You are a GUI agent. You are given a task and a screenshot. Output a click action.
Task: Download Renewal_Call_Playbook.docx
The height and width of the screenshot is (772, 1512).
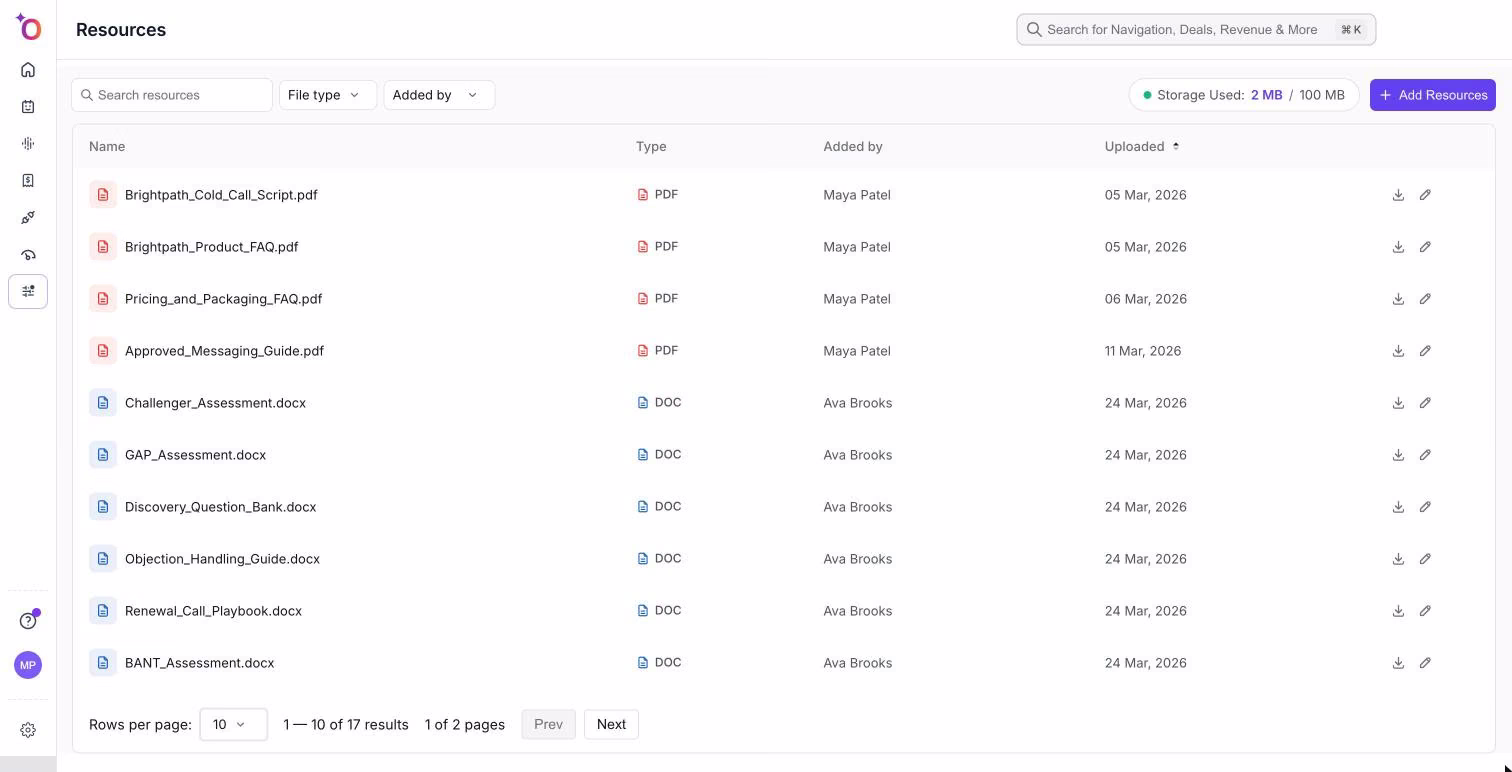[1398, 611]
